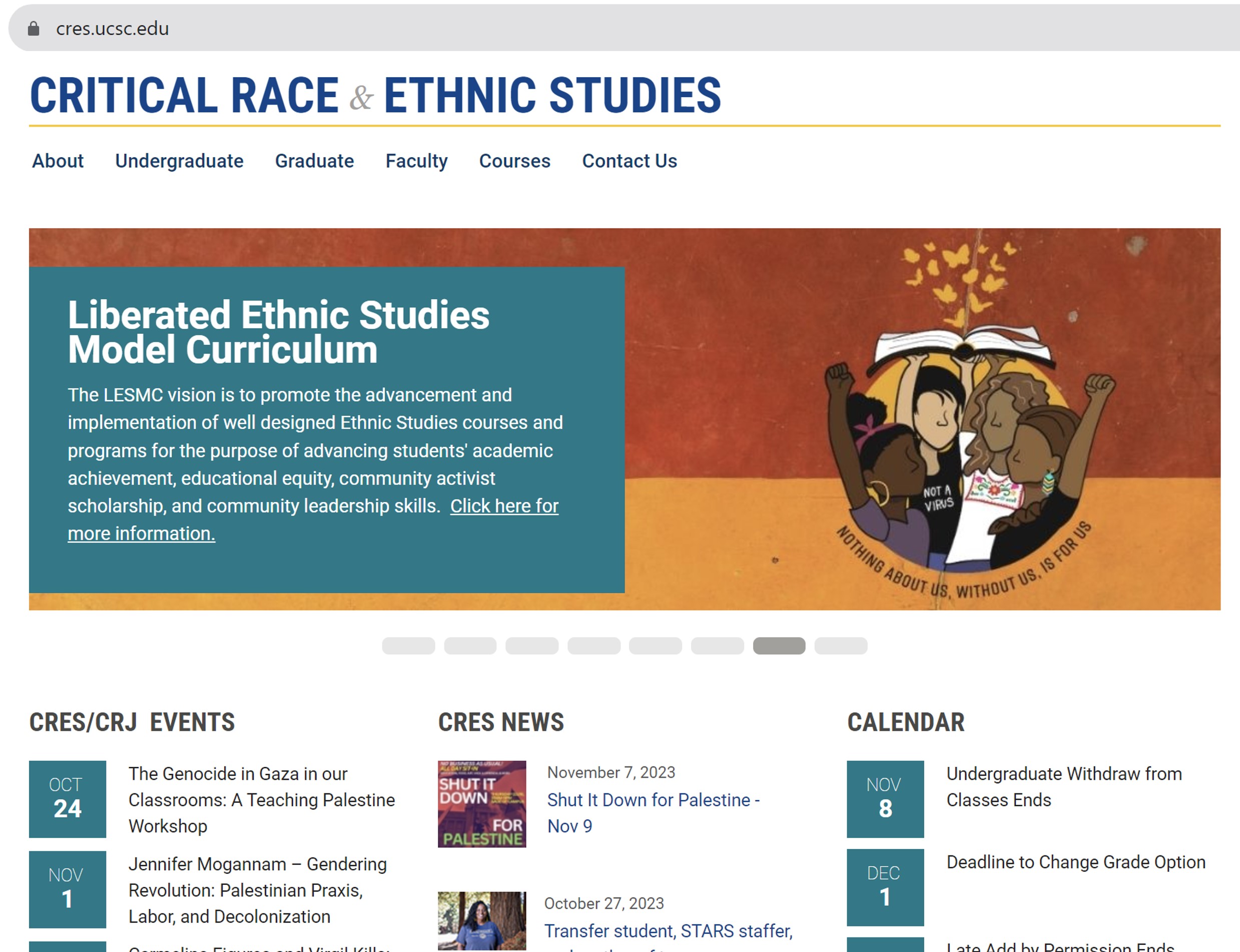
Task: Click the DEC 1 calendar date badge
Action: [885, 887]
